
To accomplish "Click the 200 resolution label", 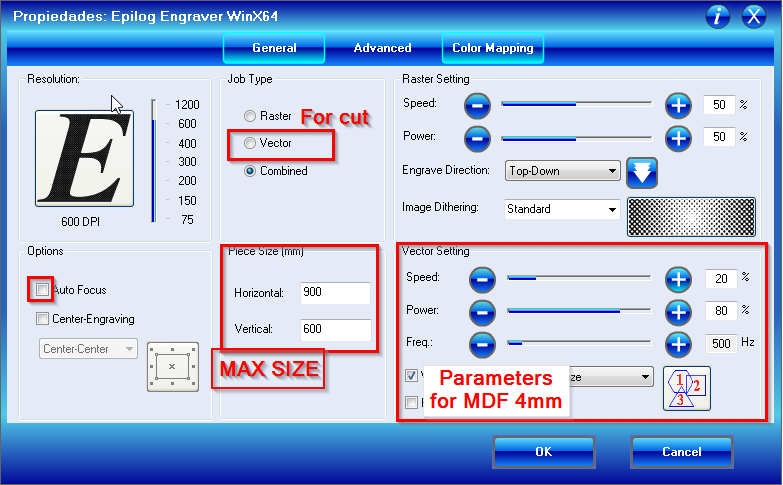I will coord(187,181).
